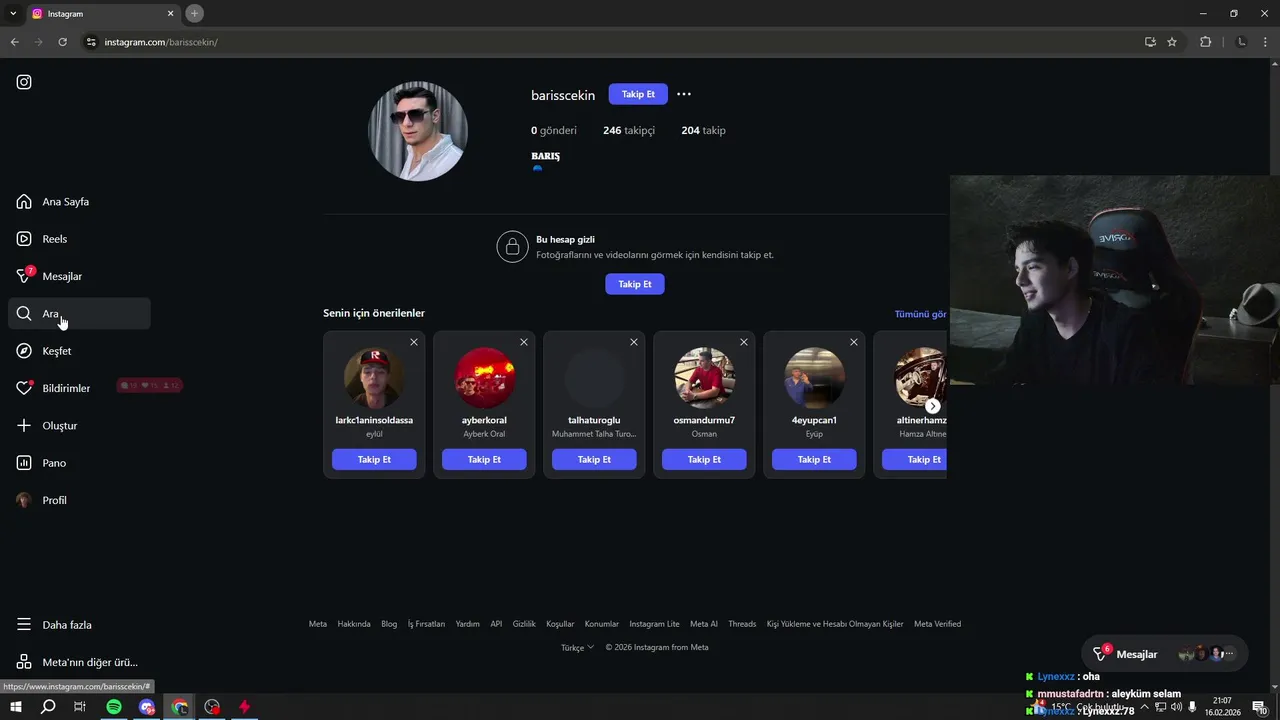Open Türkçe language dropdown
The image size is (1280, 720).
click(577, 648)
